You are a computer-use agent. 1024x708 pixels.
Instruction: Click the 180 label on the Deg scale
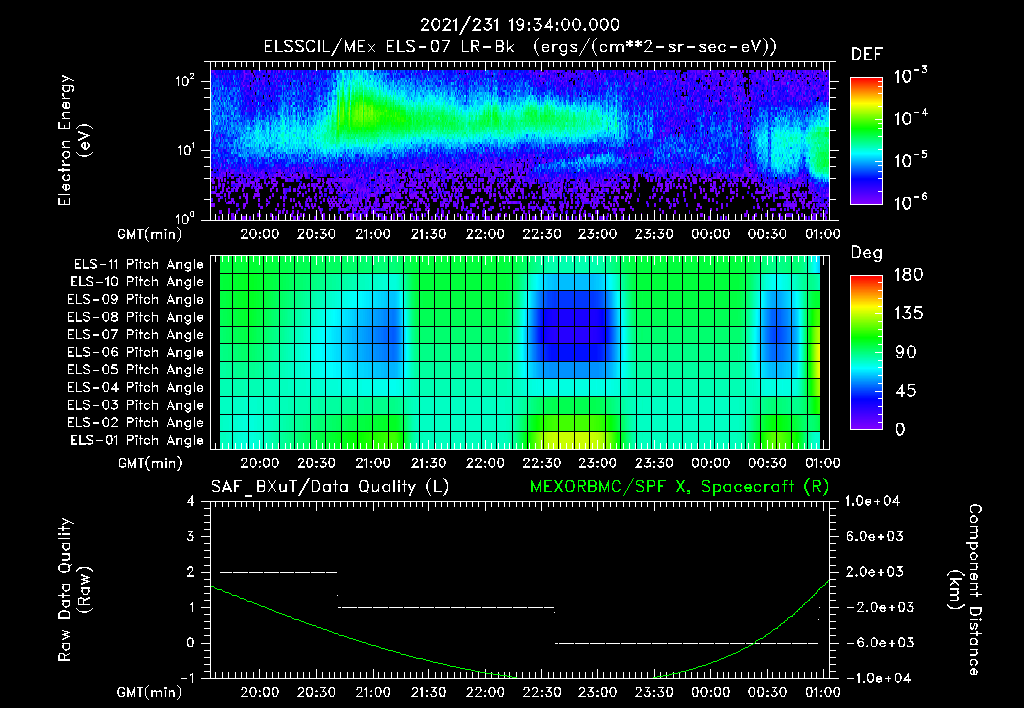coord(908,275)
